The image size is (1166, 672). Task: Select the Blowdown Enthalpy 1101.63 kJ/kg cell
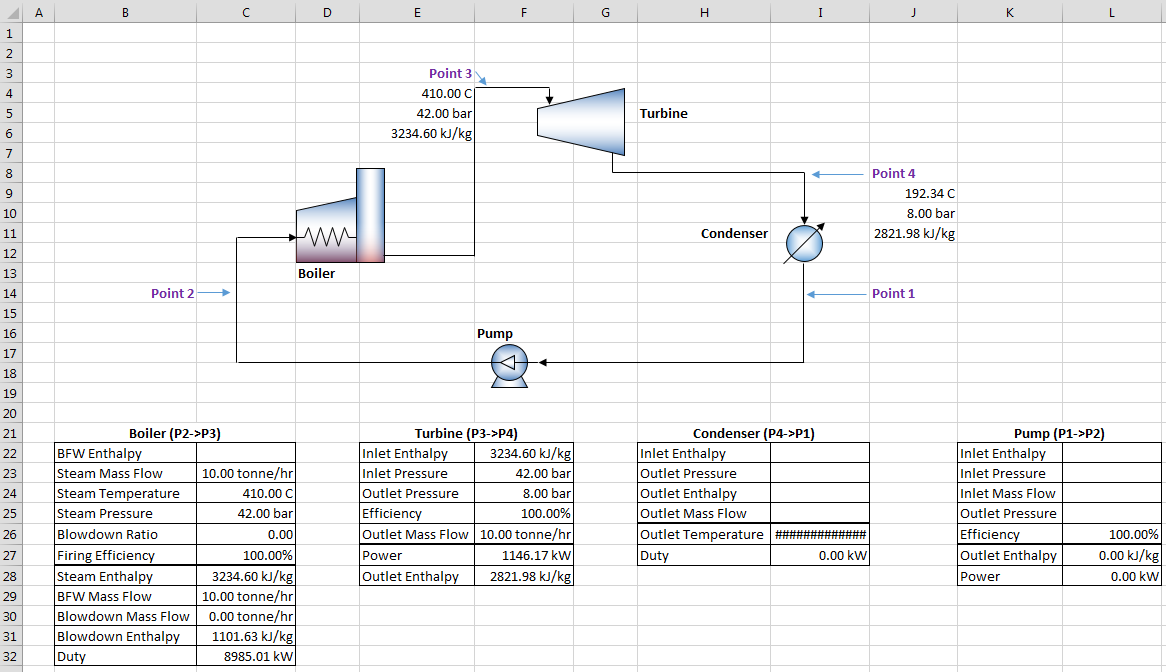point(246,636)
